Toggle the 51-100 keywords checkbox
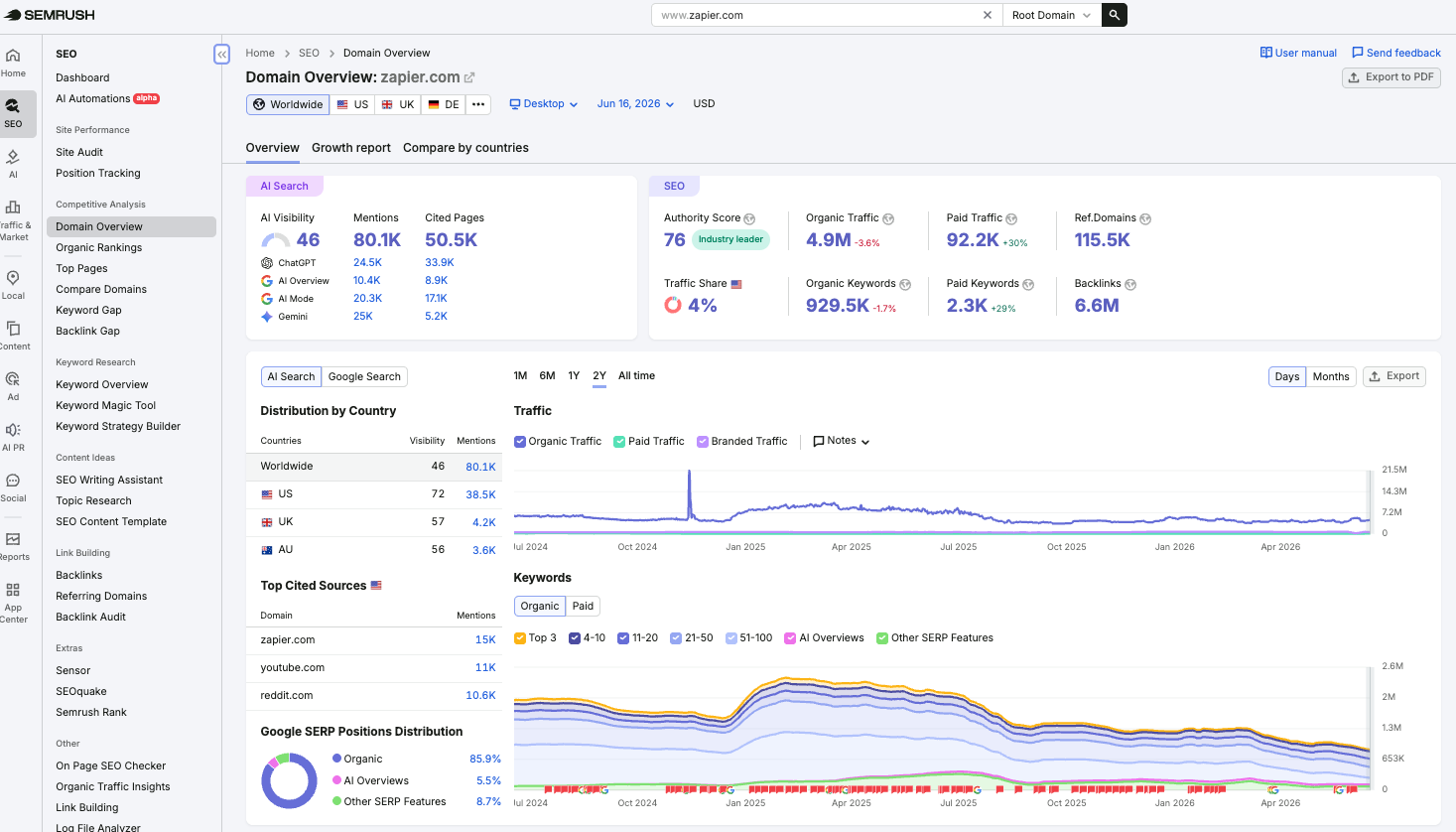The image size is (1456, 832). pos(731,638)
